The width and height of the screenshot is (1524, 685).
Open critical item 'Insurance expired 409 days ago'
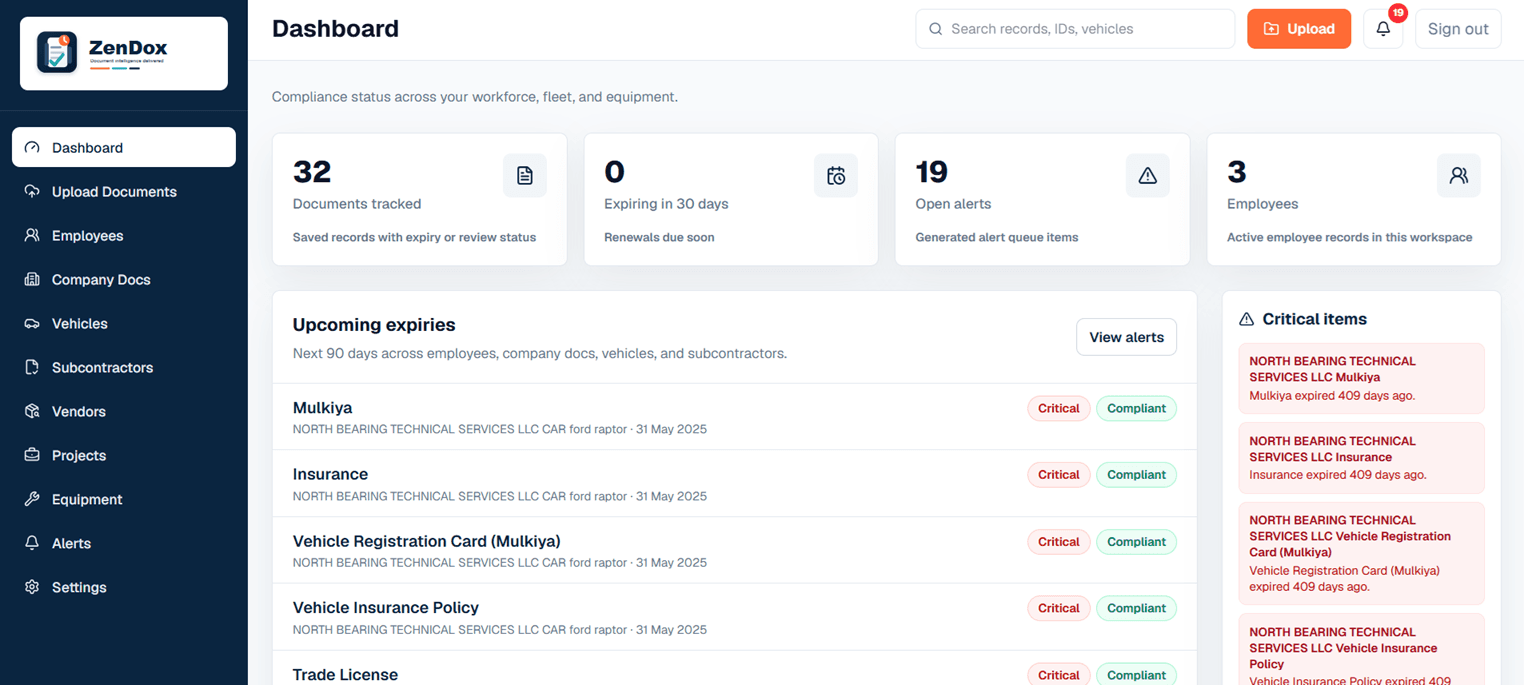coord(1361,458)
